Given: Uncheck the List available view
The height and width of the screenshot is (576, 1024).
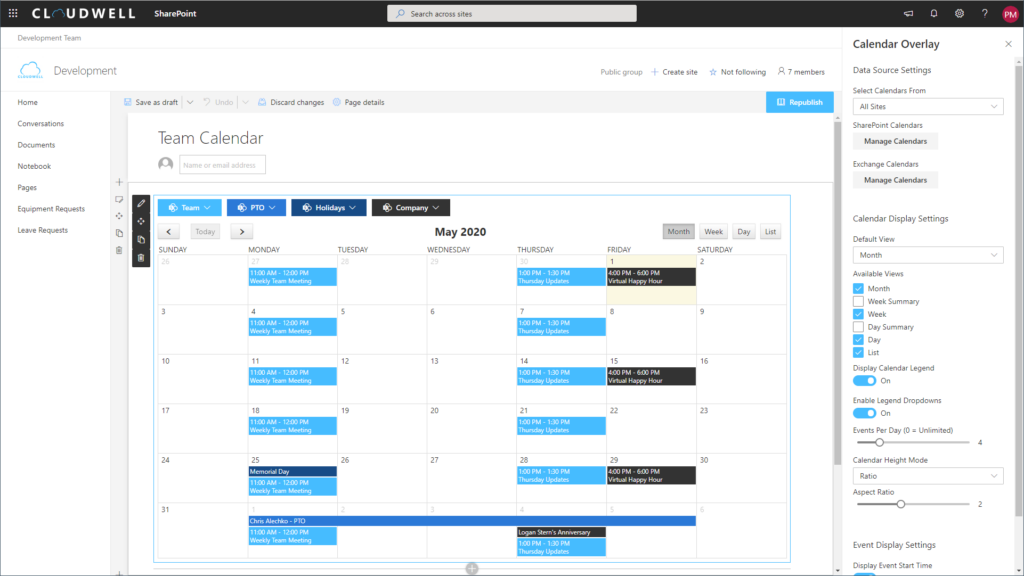Looking at the screenshot, I should pos(858,353).
